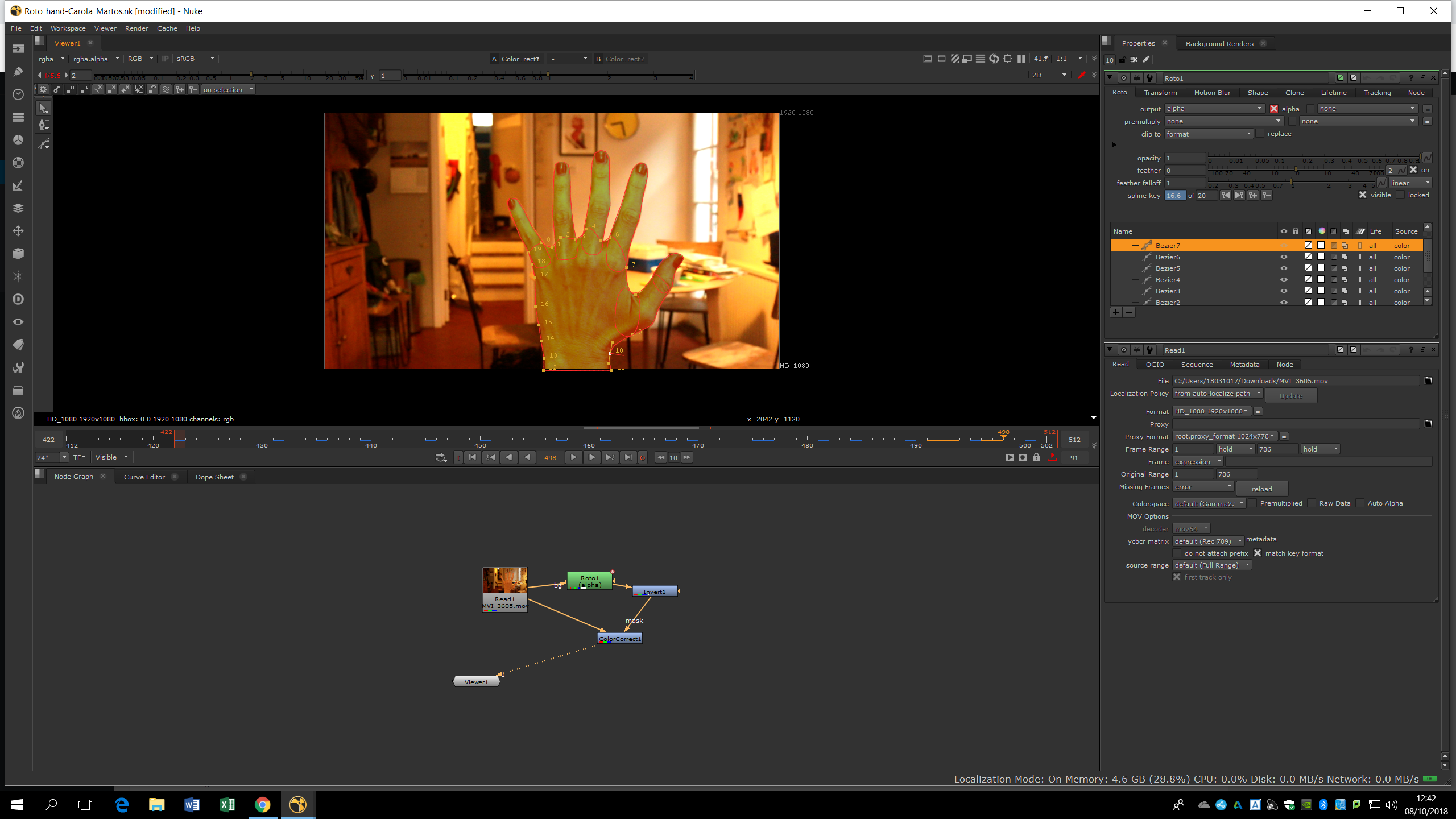The image size is (1456, 819).
Task: Open the Transform nodes move icon
Action: (x=18, y=231)
